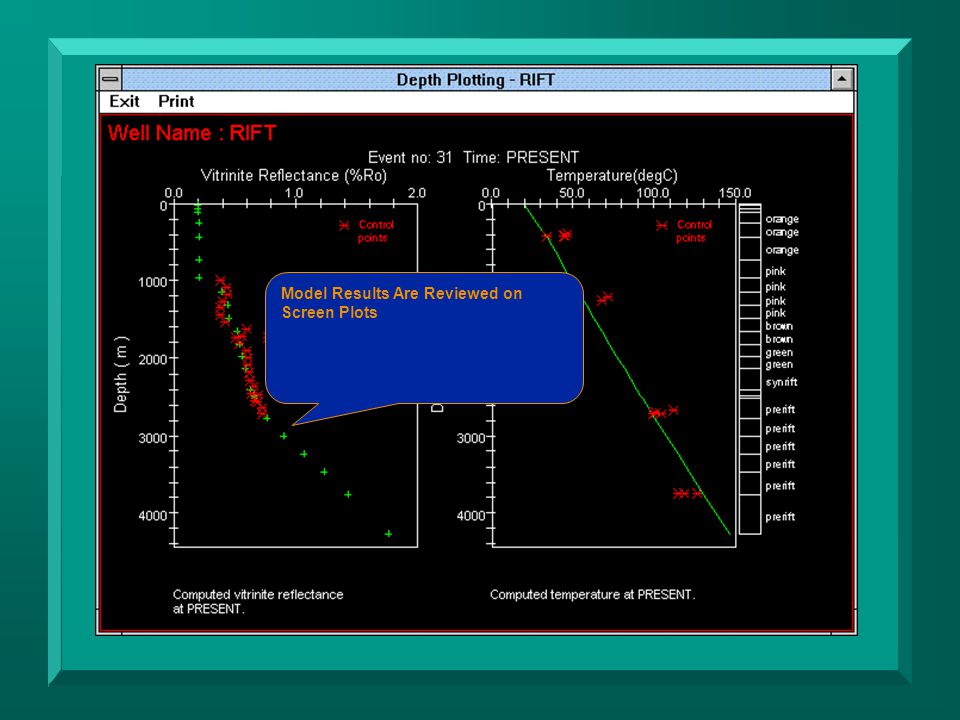The width and height of the screenshot is (960, 720).
Task: Click the 150.0 tick label on temperature axis
Action: [735, 193]
